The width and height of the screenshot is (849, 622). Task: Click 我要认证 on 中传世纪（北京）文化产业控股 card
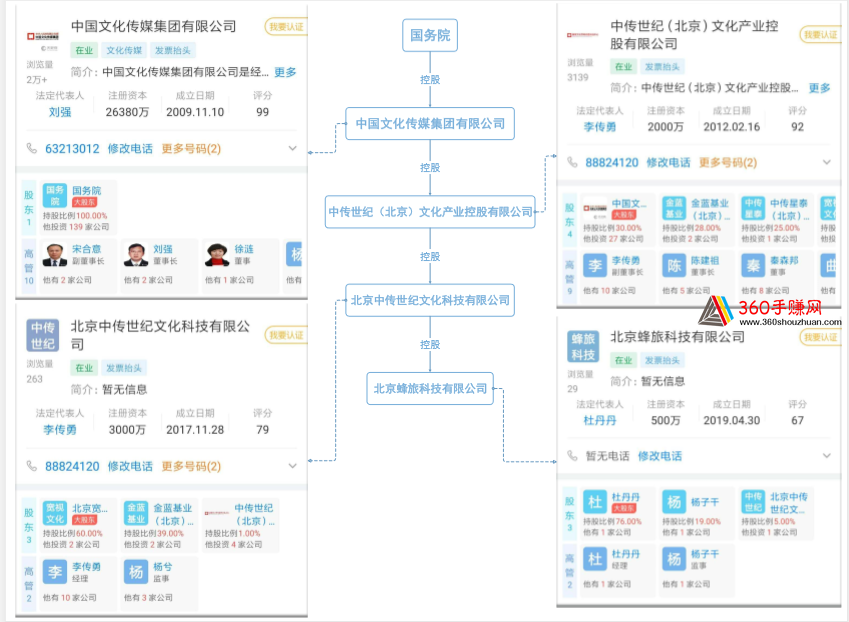point(821,35)
